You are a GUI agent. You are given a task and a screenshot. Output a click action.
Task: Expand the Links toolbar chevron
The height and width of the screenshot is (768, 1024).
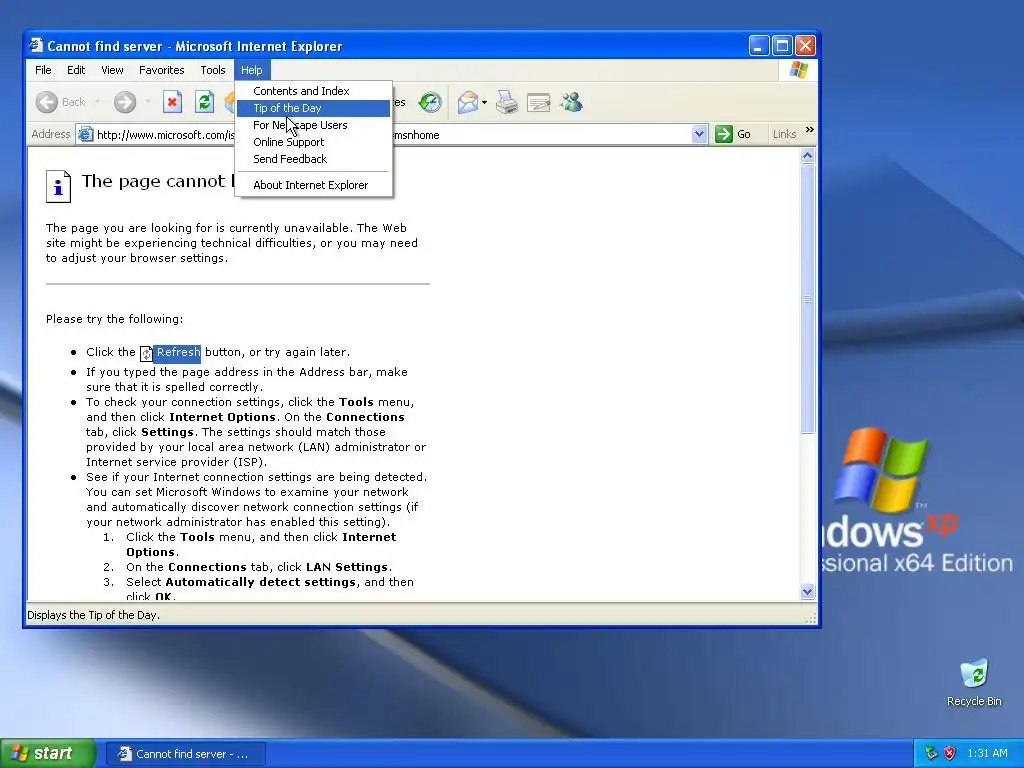pos(810,130)
